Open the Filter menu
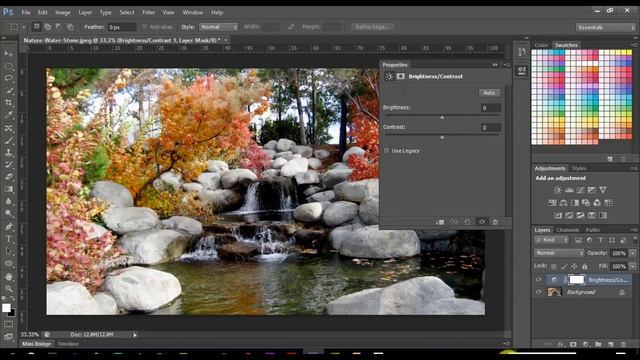This screenshot has width=640, height=360. (149, 12)
